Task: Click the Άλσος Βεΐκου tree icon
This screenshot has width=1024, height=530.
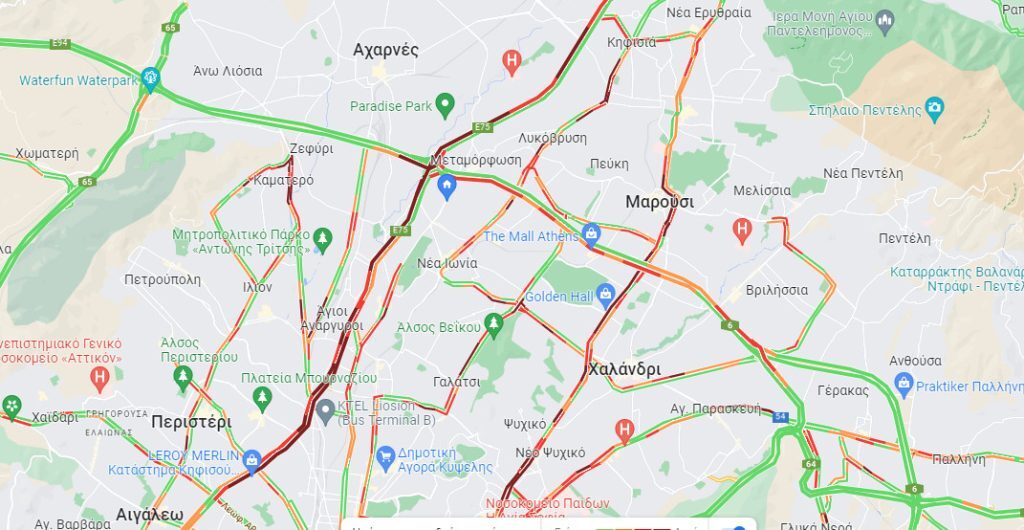Action: point(494,326)
